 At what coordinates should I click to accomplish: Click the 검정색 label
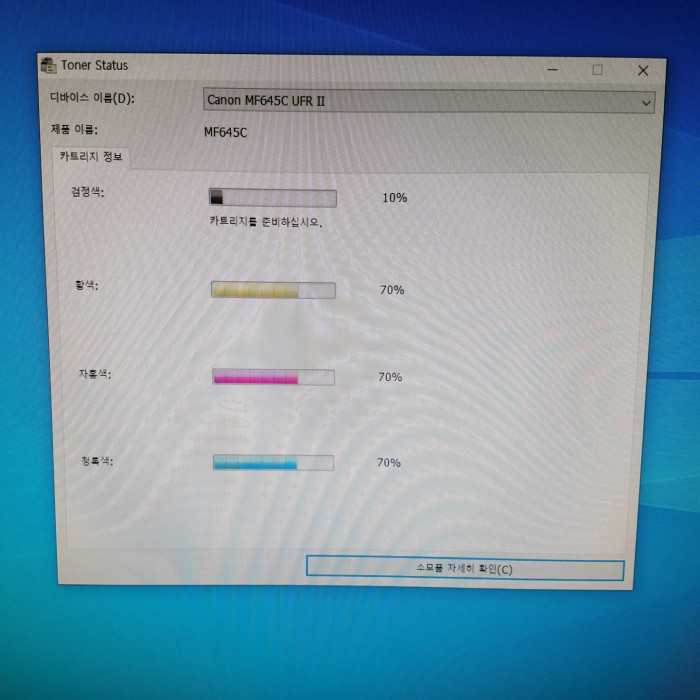tap(88, 192)
